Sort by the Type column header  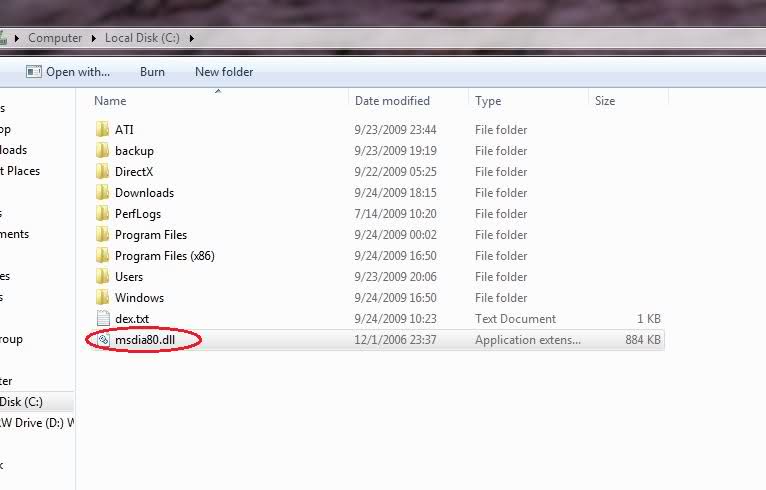[x=488, y=101]
